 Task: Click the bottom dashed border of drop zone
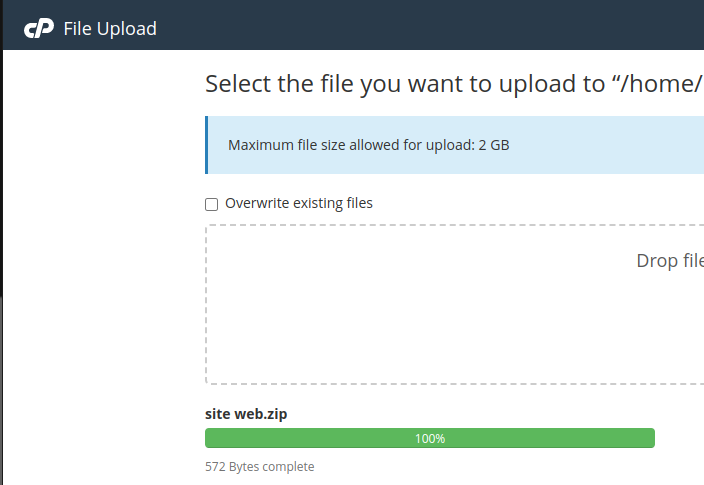tap(450, 383)
